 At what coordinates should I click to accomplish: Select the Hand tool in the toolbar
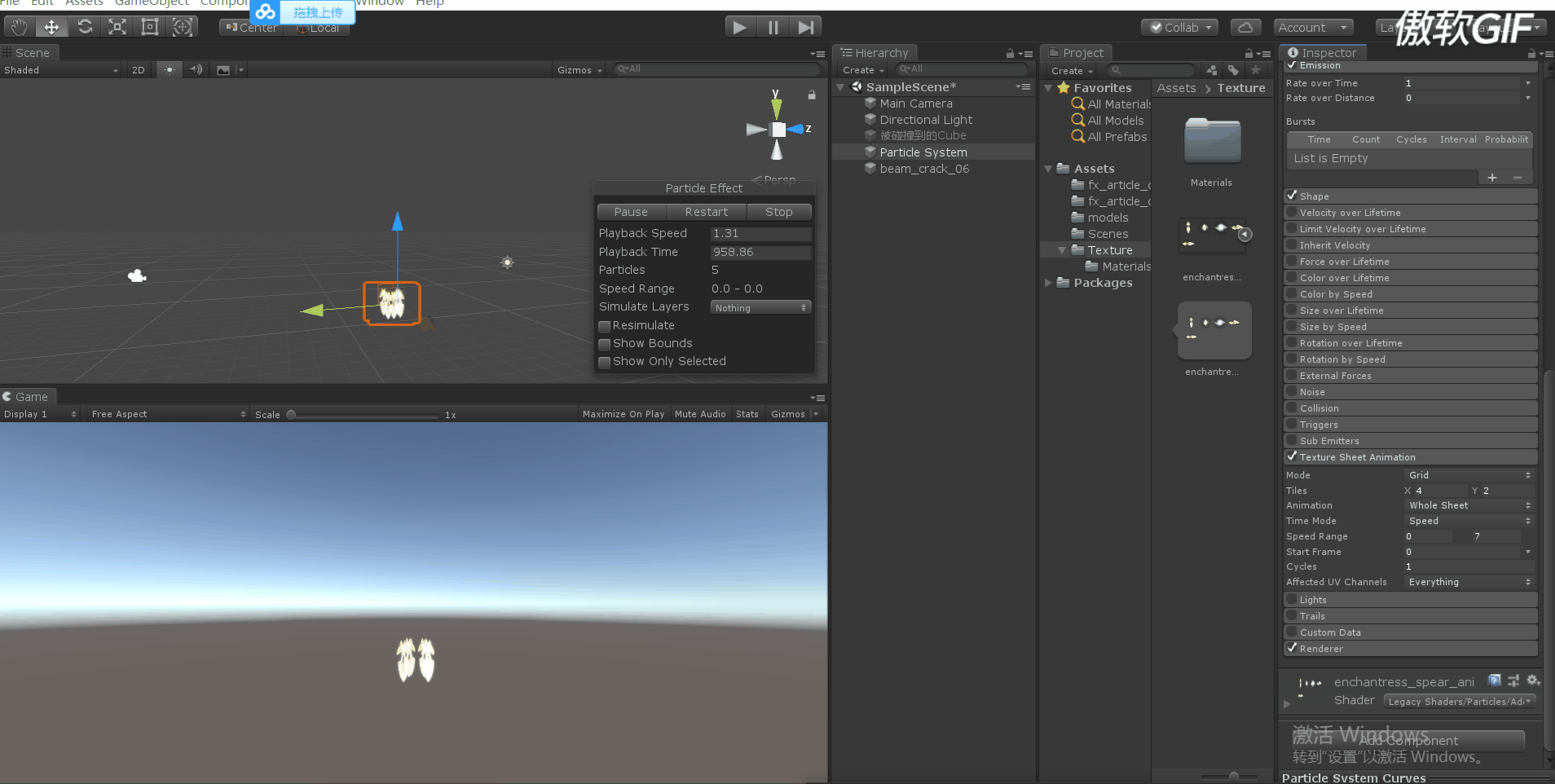(x=19, y=27)
